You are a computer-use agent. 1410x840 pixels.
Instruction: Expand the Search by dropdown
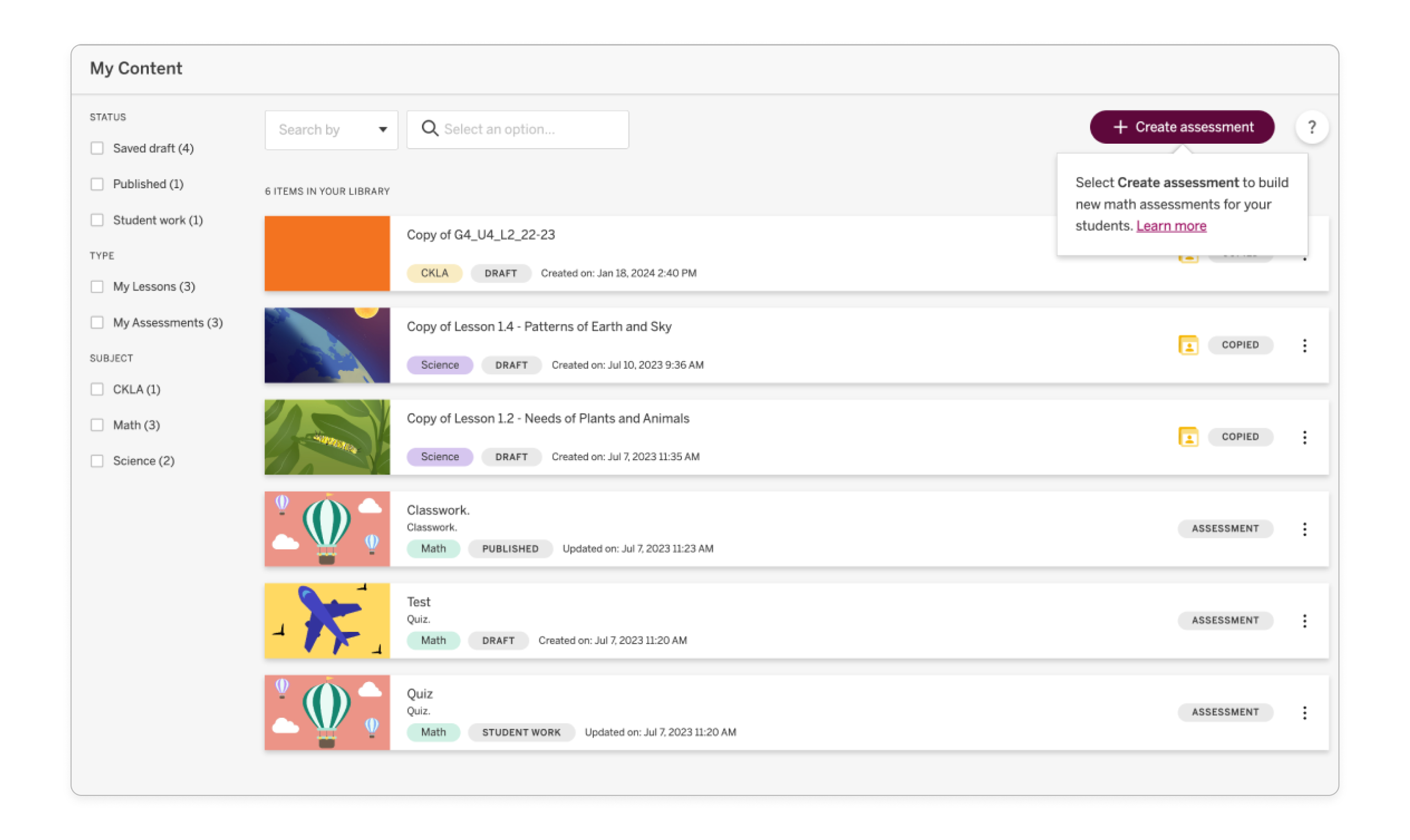(x=331, y=129)
